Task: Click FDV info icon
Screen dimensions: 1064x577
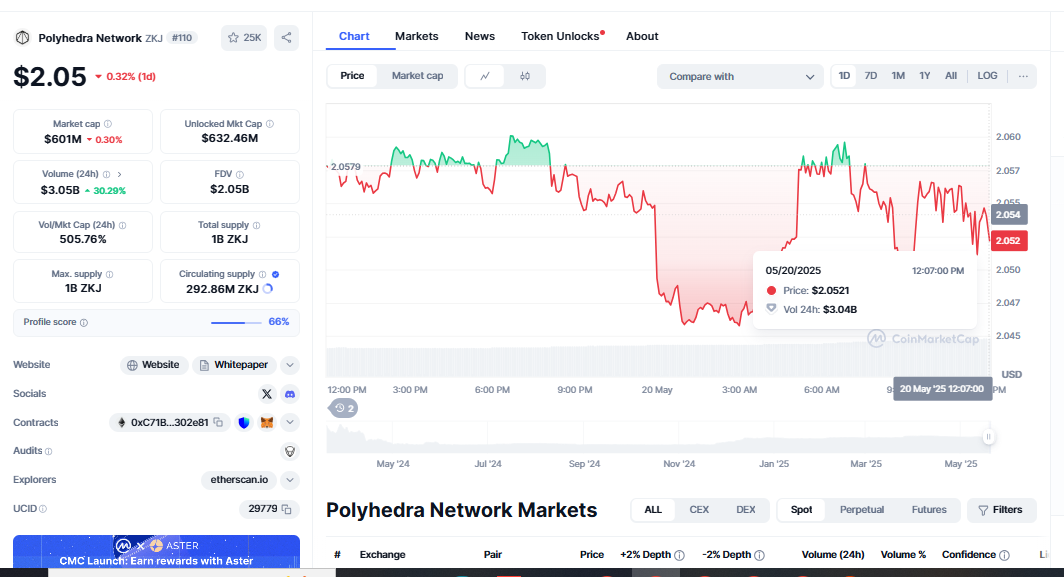Action: pyautogui.click(x=240, y=174)
